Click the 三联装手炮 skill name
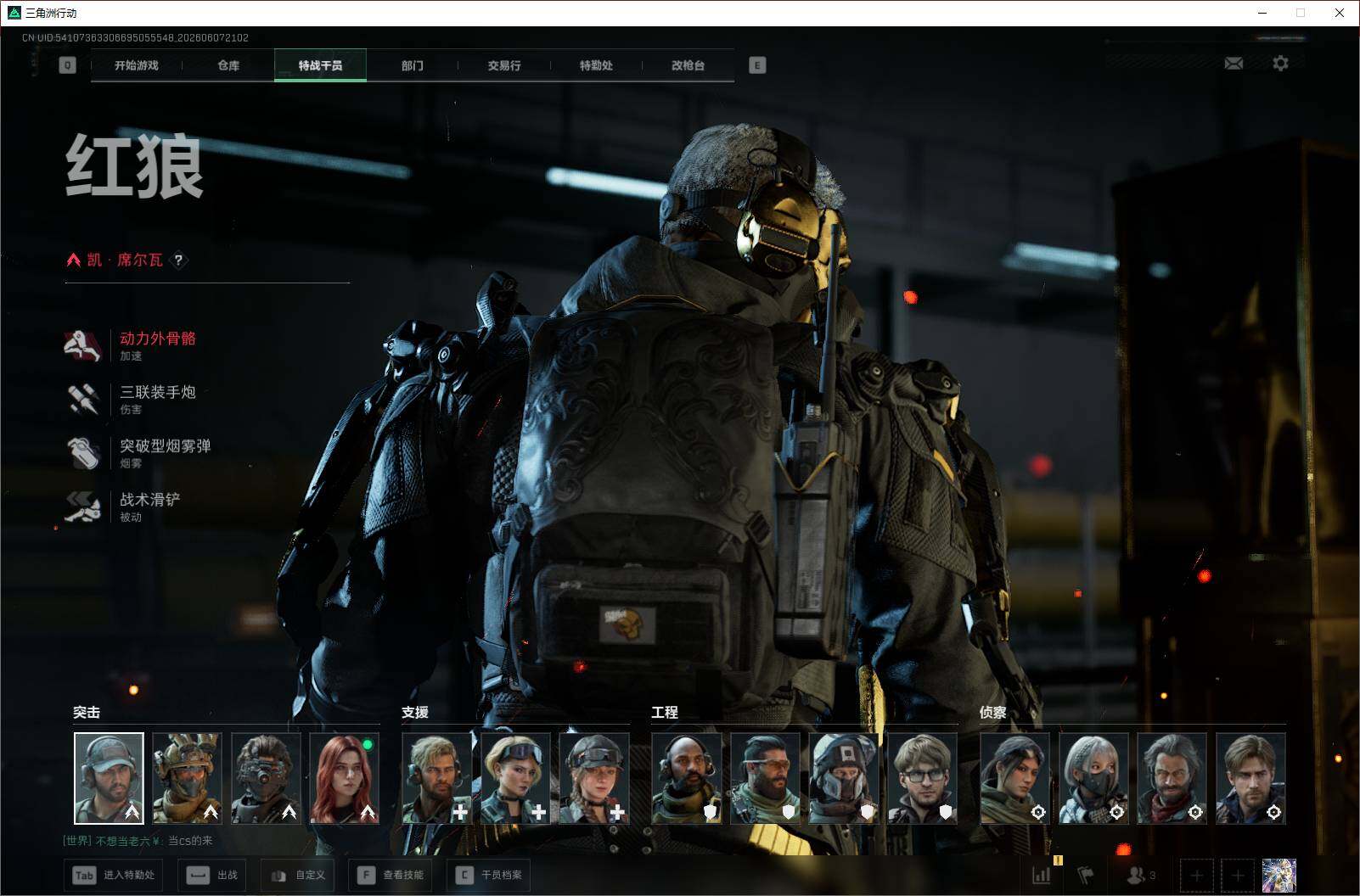1360x896 pixels. (158, 392)
